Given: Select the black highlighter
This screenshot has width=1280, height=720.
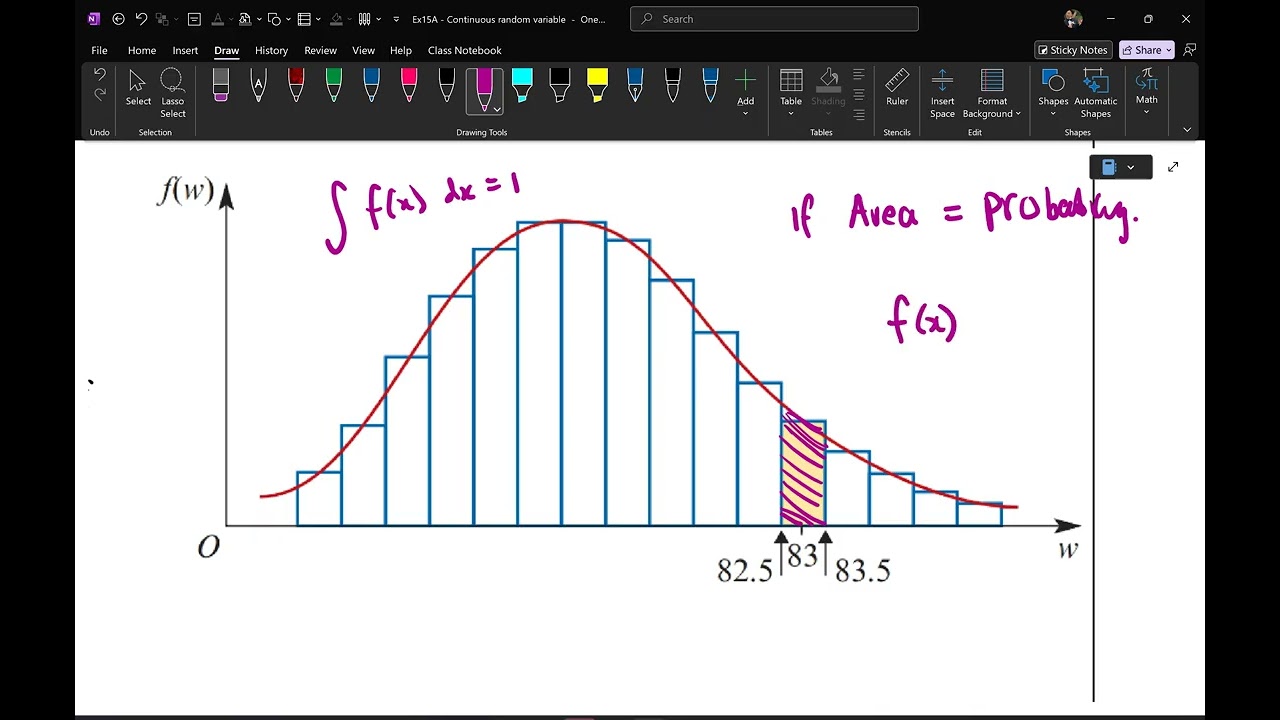Looking at the screenshot, I should pyautogui.click(x=559, y=85).
